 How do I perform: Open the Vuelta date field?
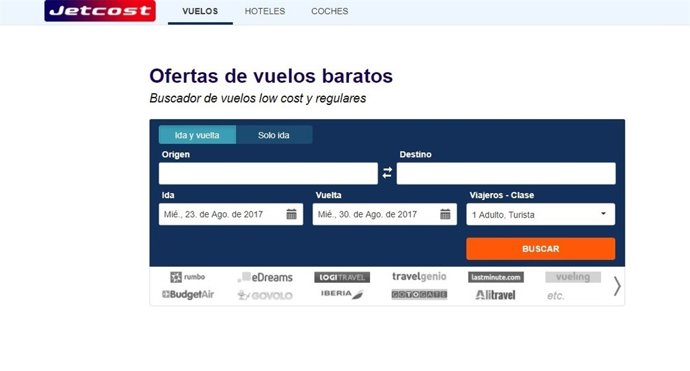[385, 214]
